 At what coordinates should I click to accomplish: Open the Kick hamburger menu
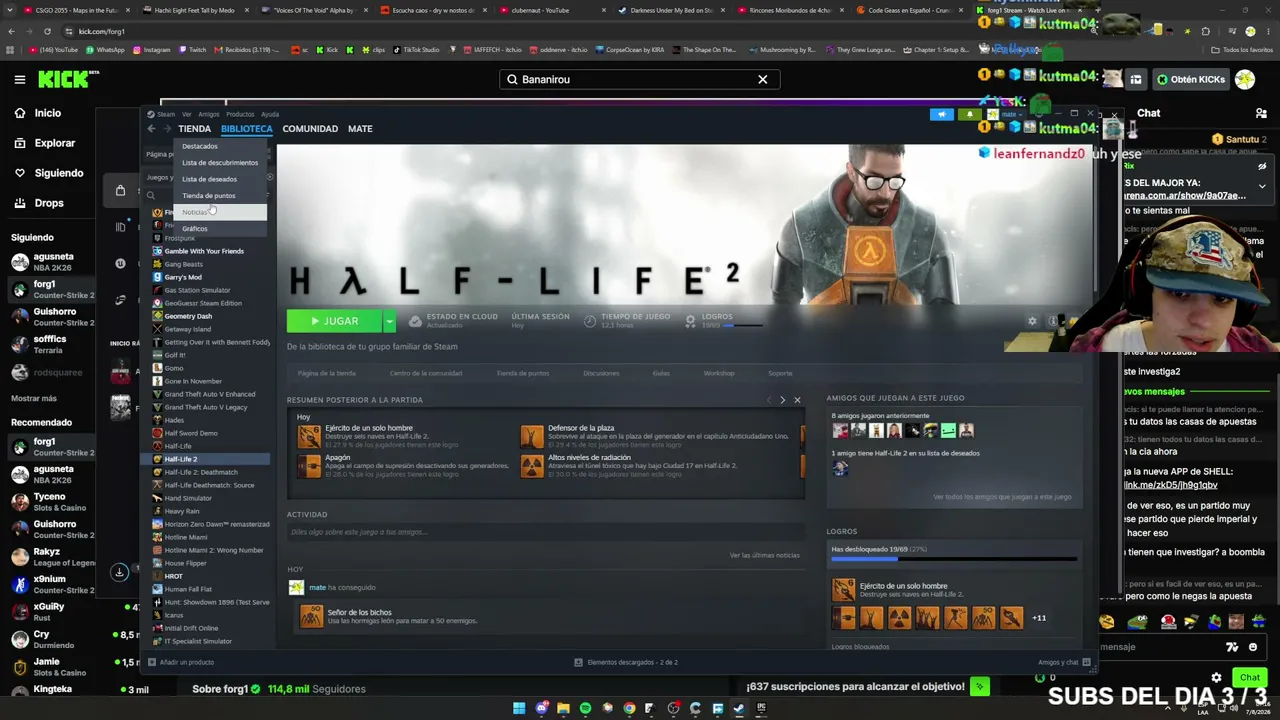click(x=20, y=79)
